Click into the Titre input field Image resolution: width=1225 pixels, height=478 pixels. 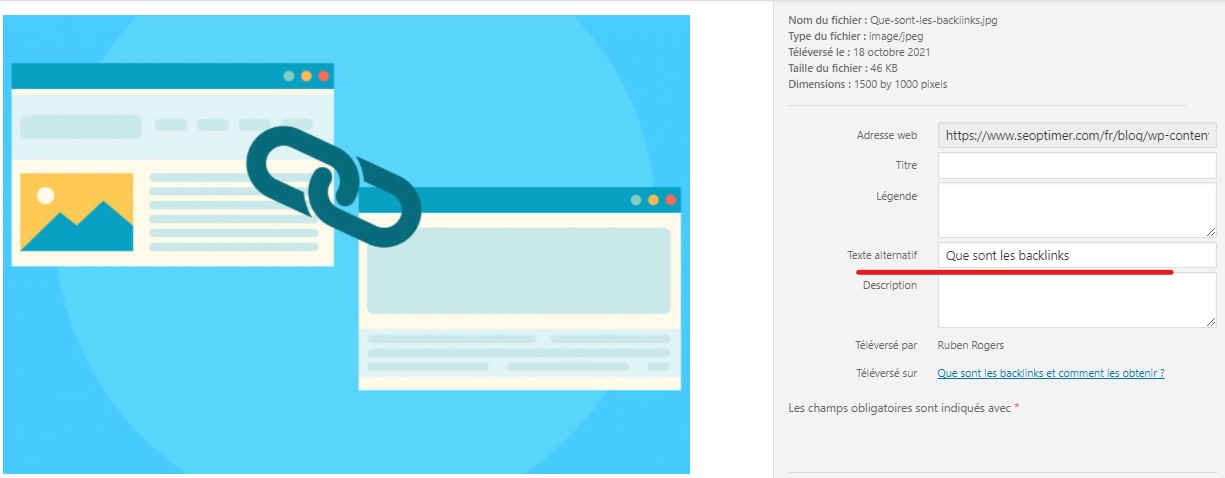point(1077,165)
